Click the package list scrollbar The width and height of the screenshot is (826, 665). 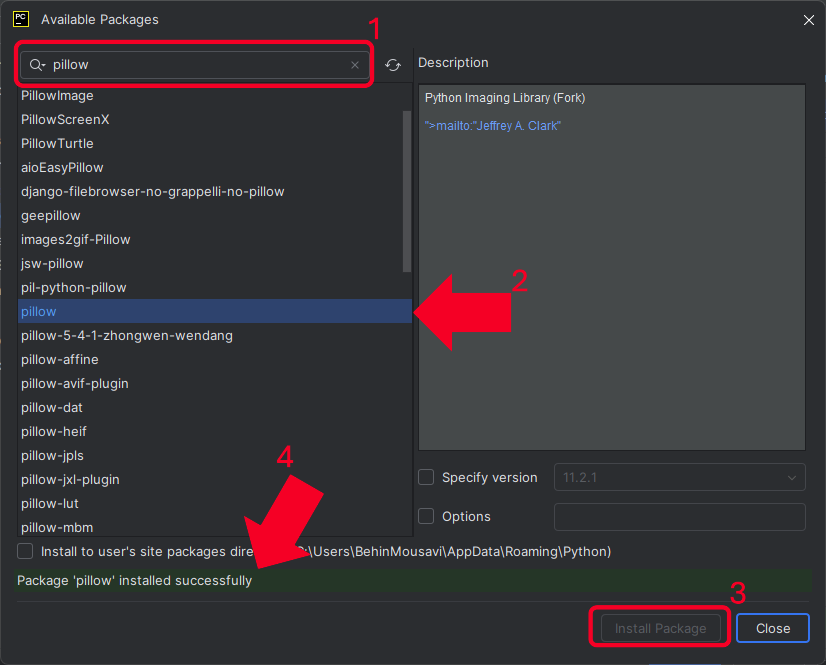[x=407, y=190]
